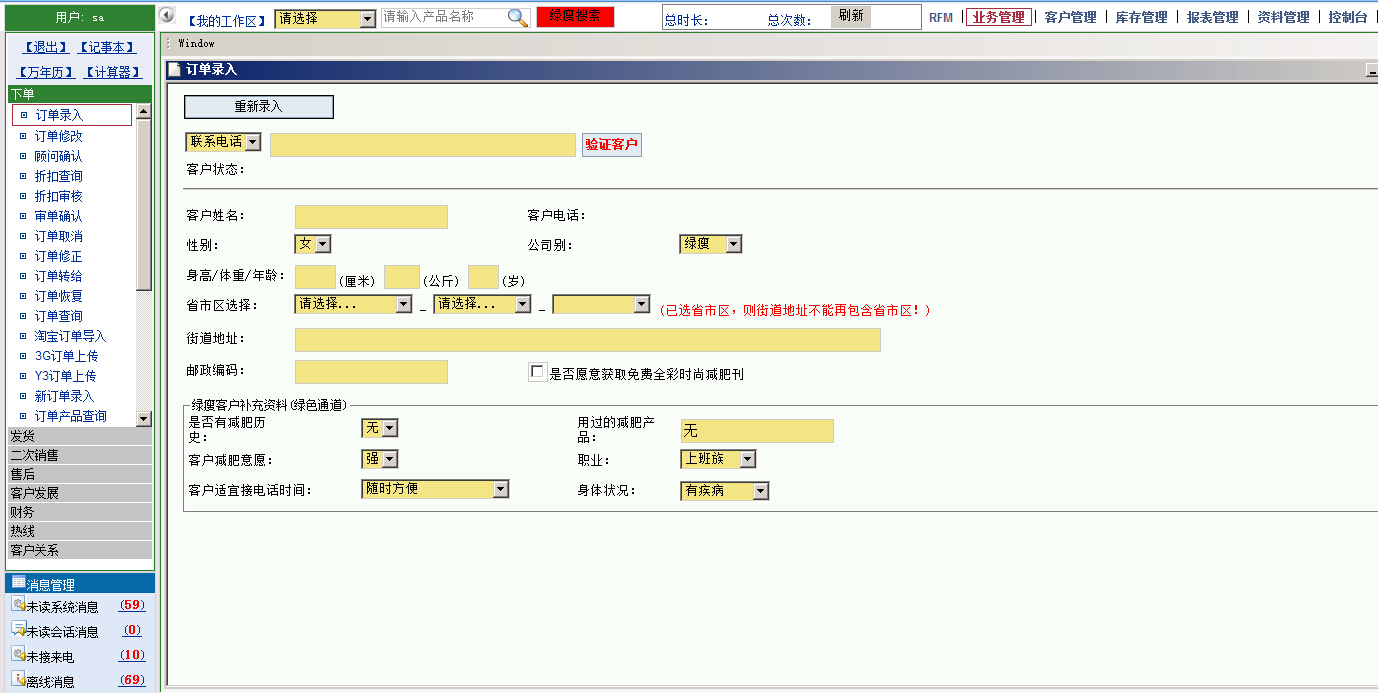The height and width of the screenshot is (693, 1378).
Task: Click the 验证客户 button
Action: pyautogui.click(x=611, y=144)
